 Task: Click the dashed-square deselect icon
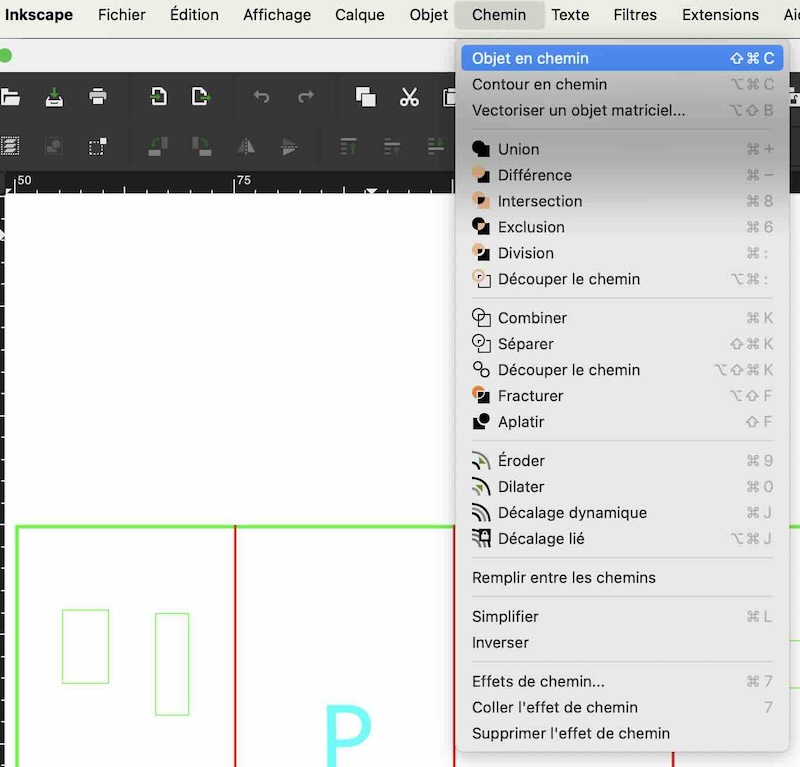coord(97,146)
